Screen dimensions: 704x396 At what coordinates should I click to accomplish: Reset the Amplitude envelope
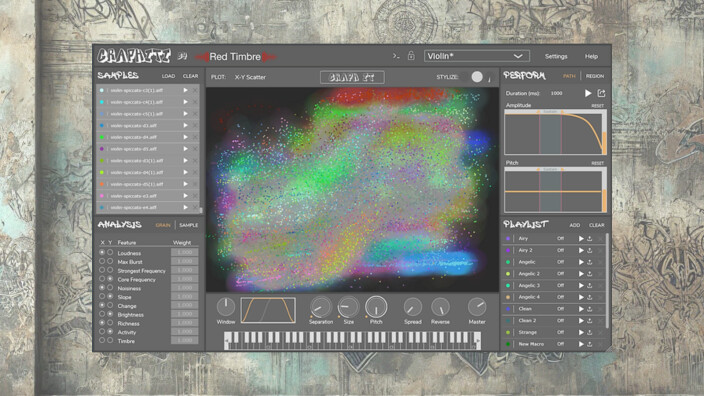(597, 106)
